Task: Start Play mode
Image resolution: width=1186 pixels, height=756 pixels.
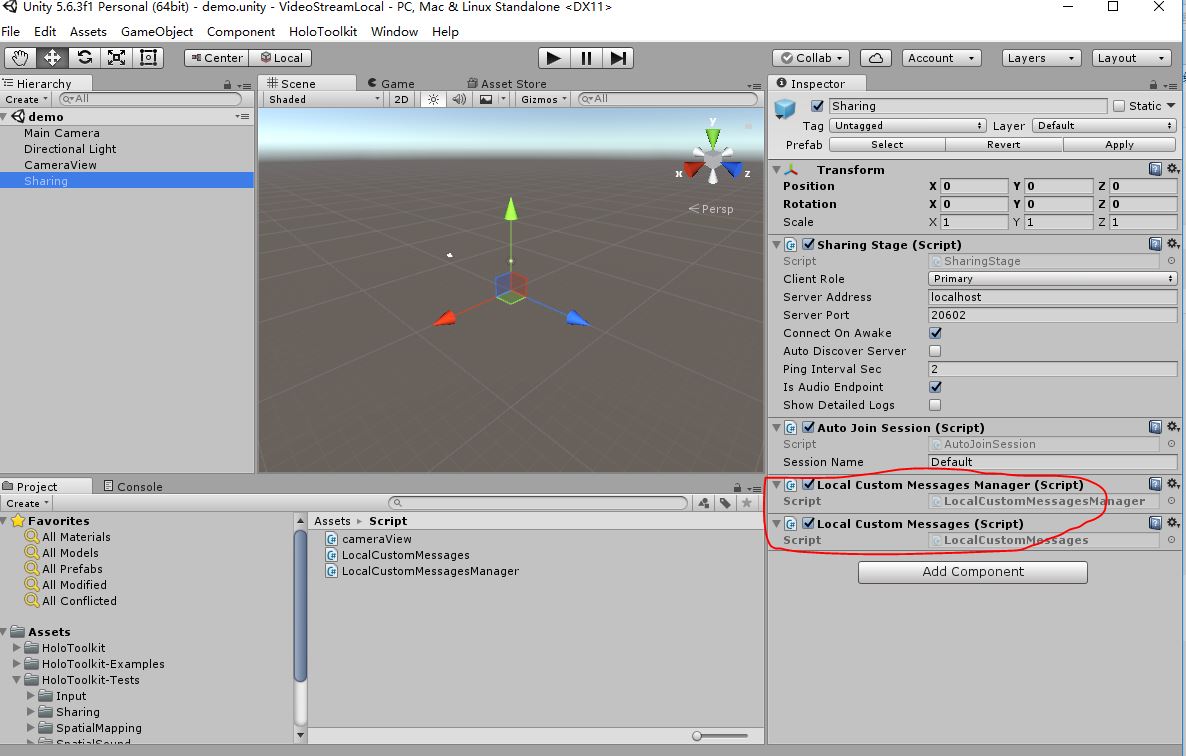Action: (554, 58)
